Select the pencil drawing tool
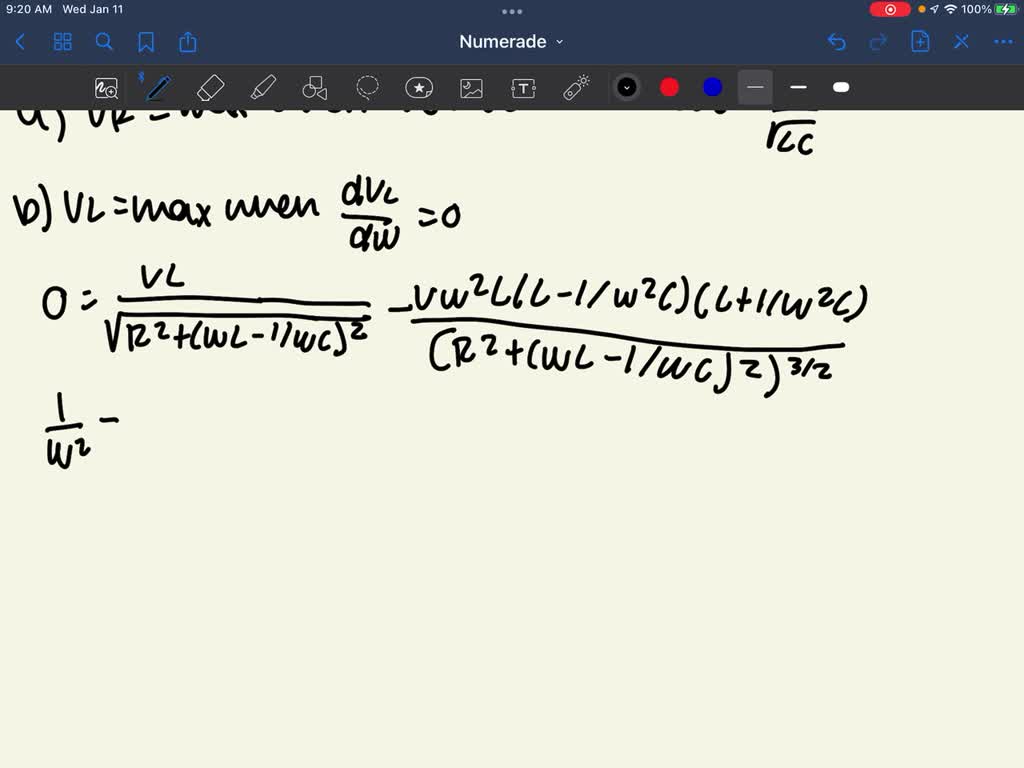 pyautogui.click(x=158, y=87)
